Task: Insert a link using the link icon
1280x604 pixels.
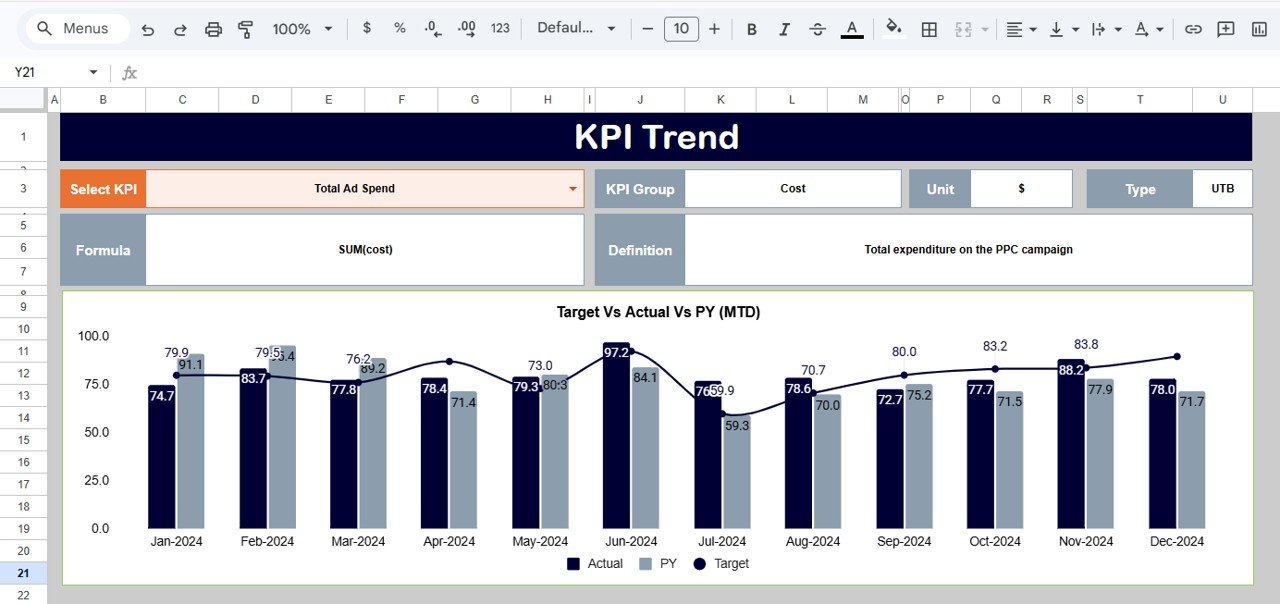Action: point(1193,29)
